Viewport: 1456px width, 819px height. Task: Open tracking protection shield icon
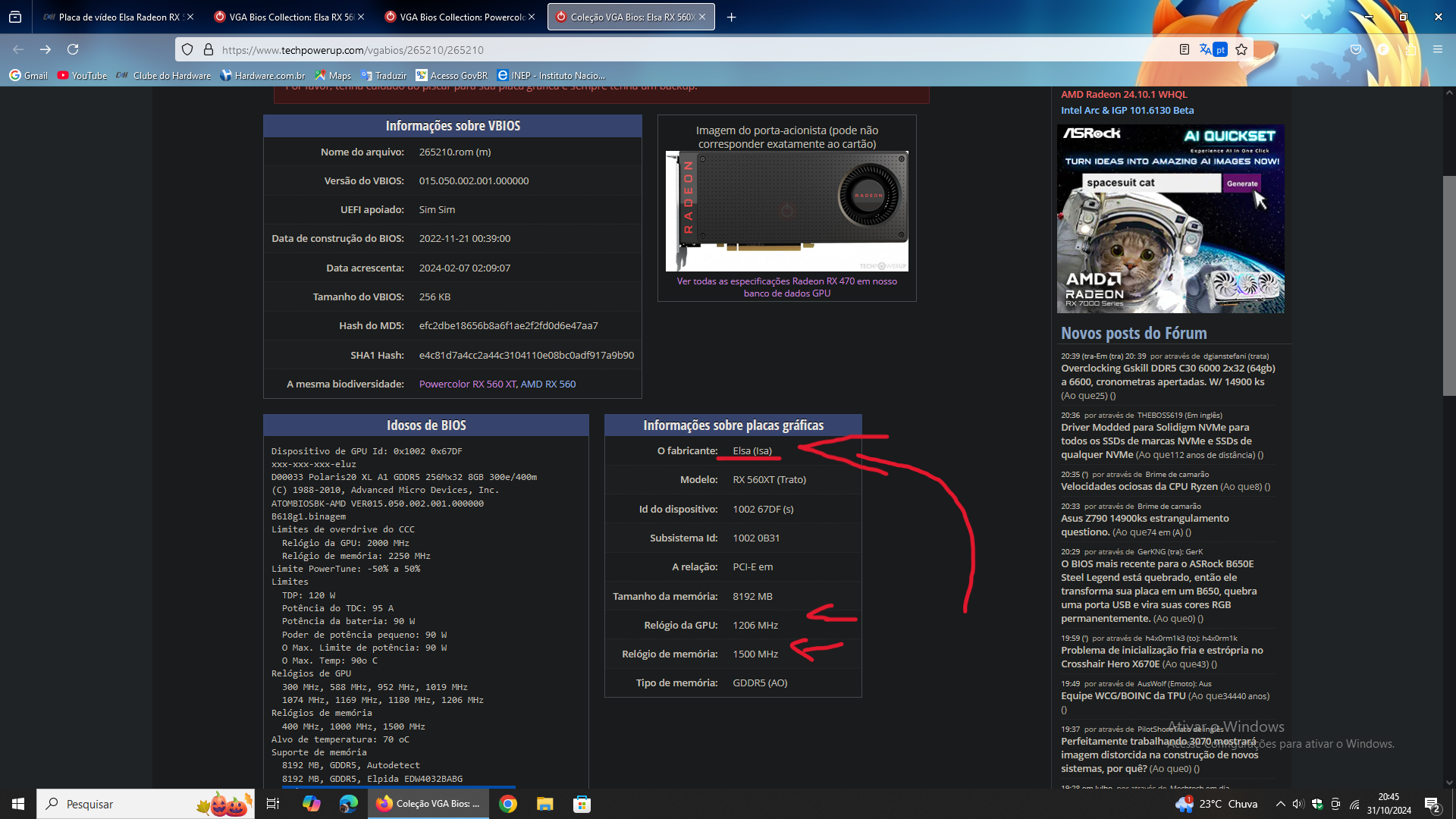click(x=187, y=49)
